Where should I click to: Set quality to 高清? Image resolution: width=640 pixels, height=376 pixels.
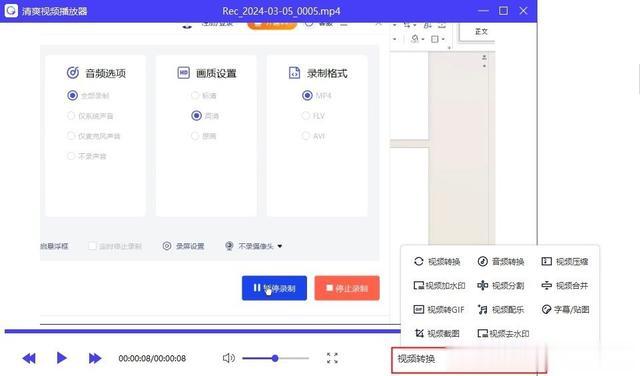[196, 116]
